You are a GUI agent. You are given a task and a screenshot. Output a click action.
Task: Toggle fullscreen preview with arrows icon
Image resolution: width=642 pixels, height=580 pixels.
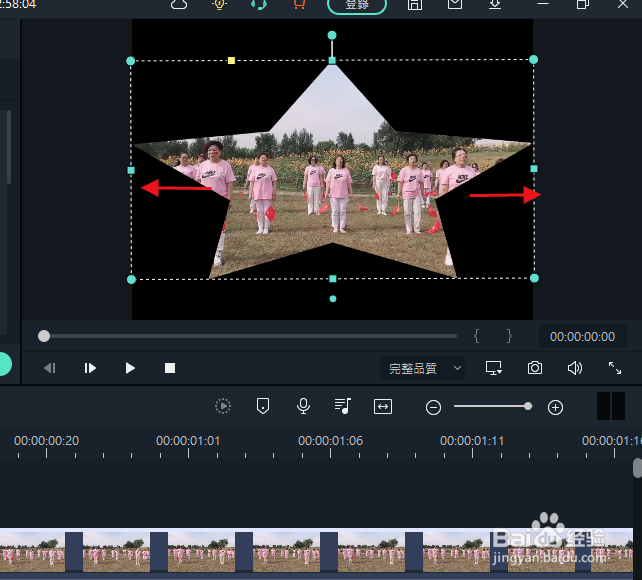click(x=615, y=368)
